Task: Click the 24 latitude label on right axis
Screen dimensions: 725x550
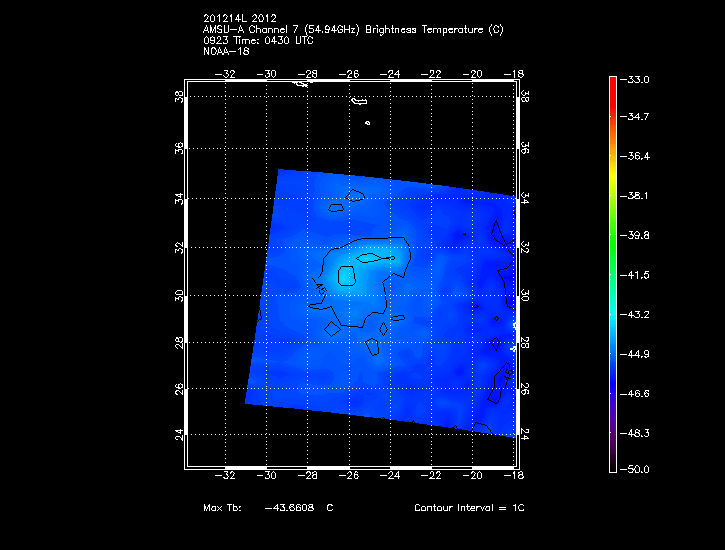Action: pos(524,433)
